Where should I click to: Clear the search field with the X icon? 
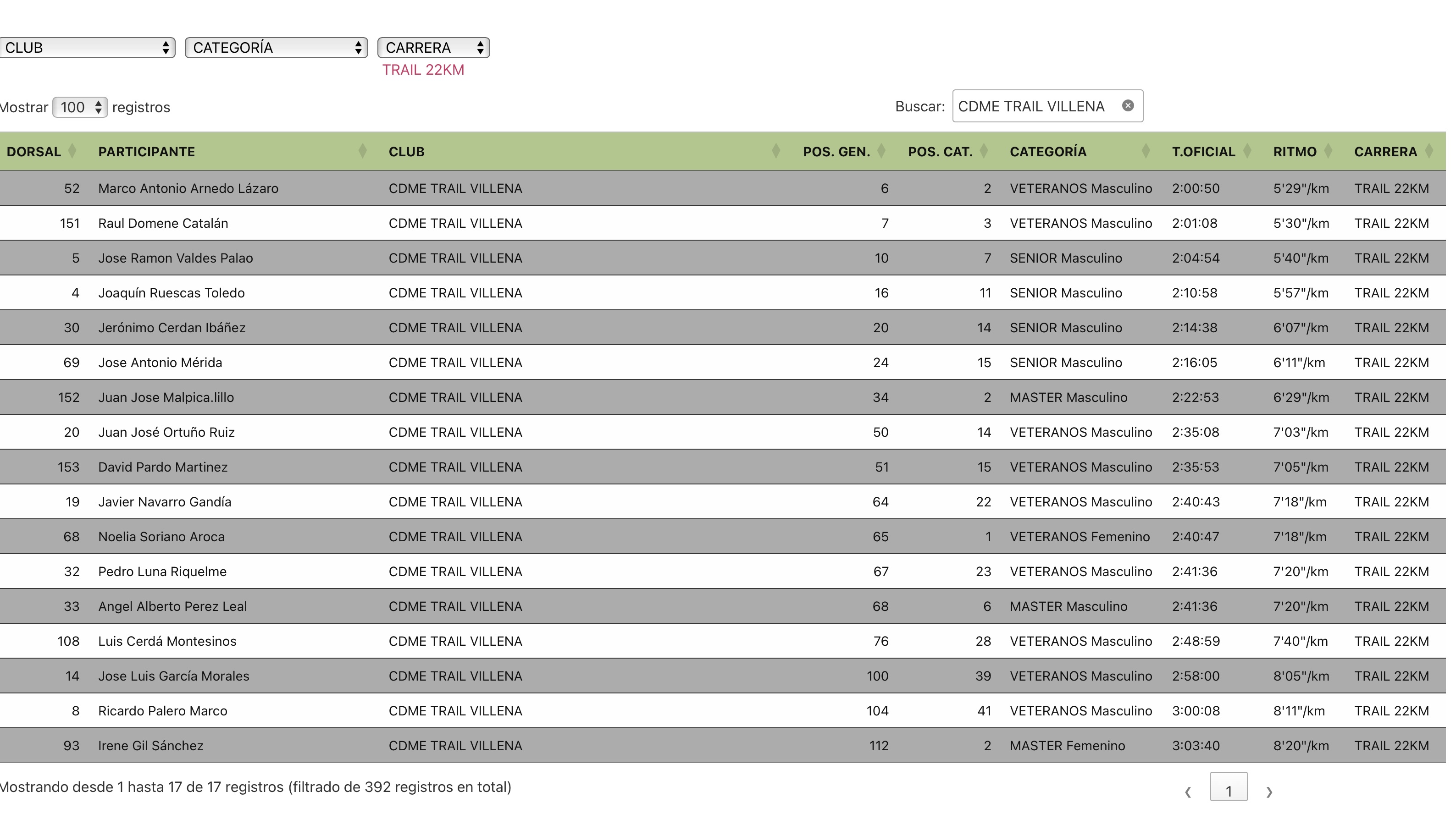pos(1127,105)
